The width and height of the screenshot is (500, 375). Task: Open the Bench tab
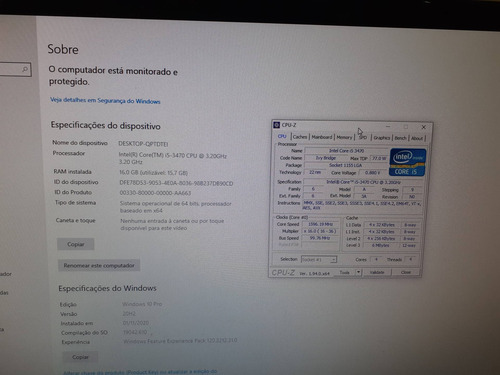tap(400, 138)
